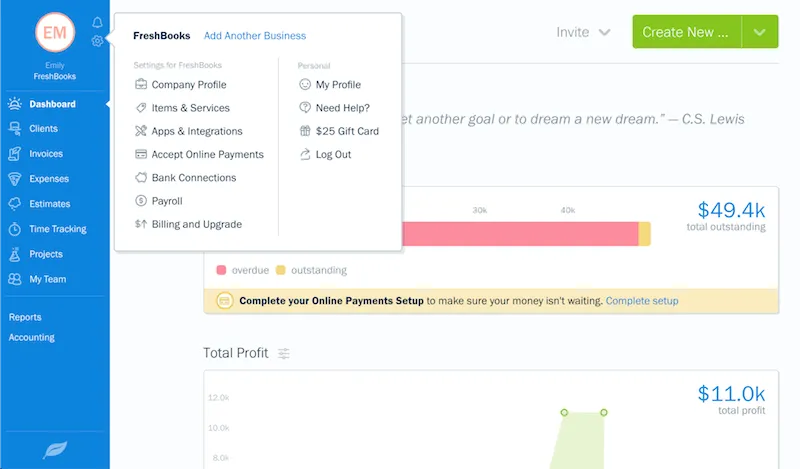Open Apps & Integrations settings
Image resolution: width=800 pixels, height=469 pixels.
pos(196,131)
